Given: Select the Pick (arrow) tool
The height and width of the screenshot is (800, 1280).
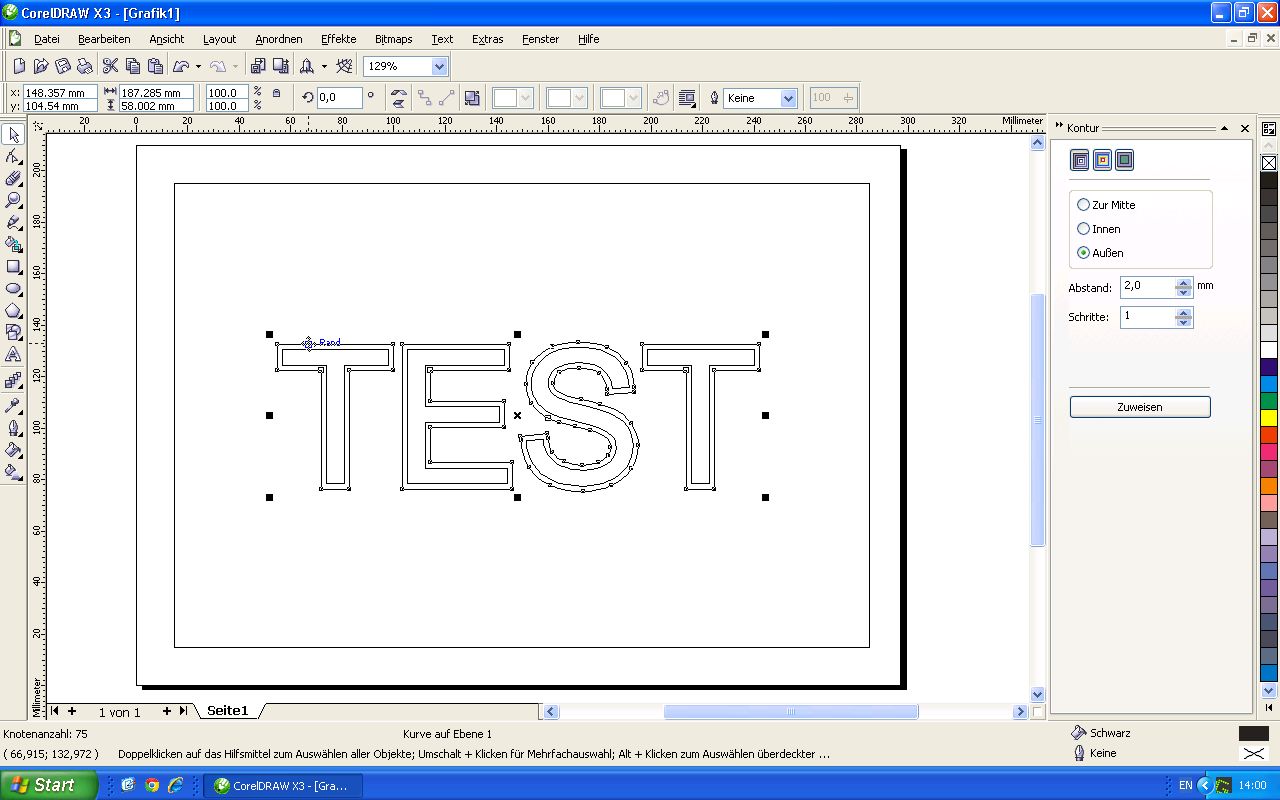Looking at the screenshot, I should click(14, 135).
